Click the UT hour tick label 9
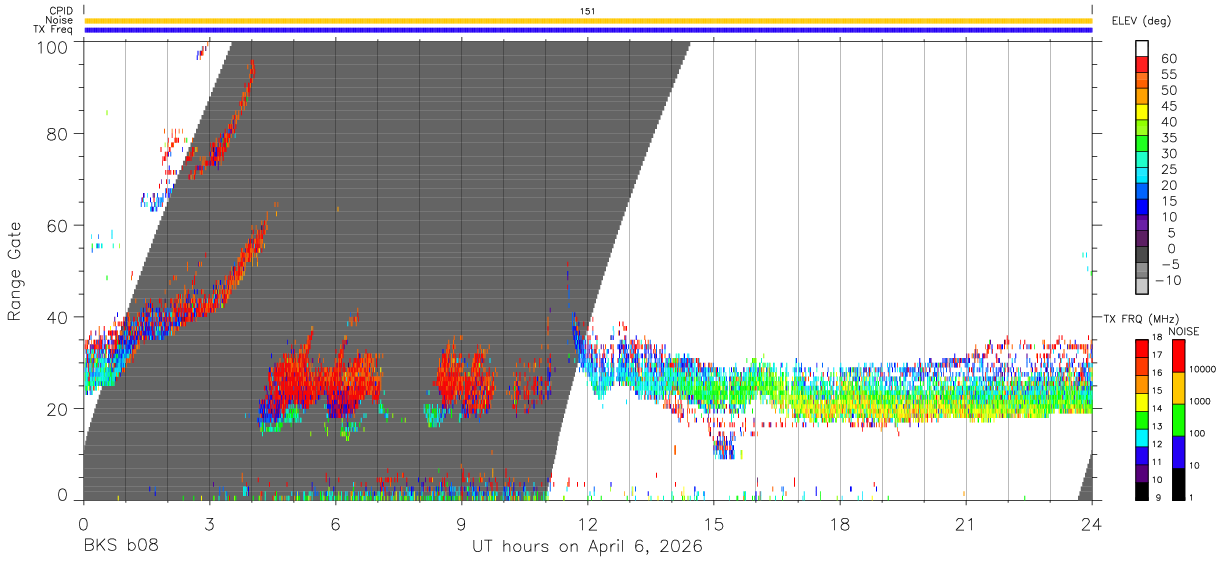Viewport: 1228px width, 567px height. [461, 523]
